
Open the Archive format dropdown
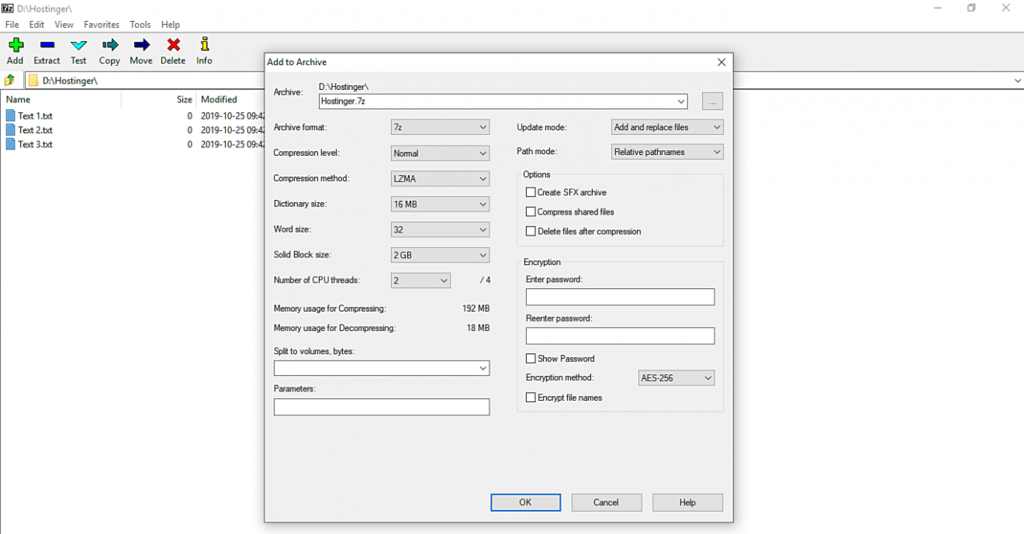pos(439,128)
